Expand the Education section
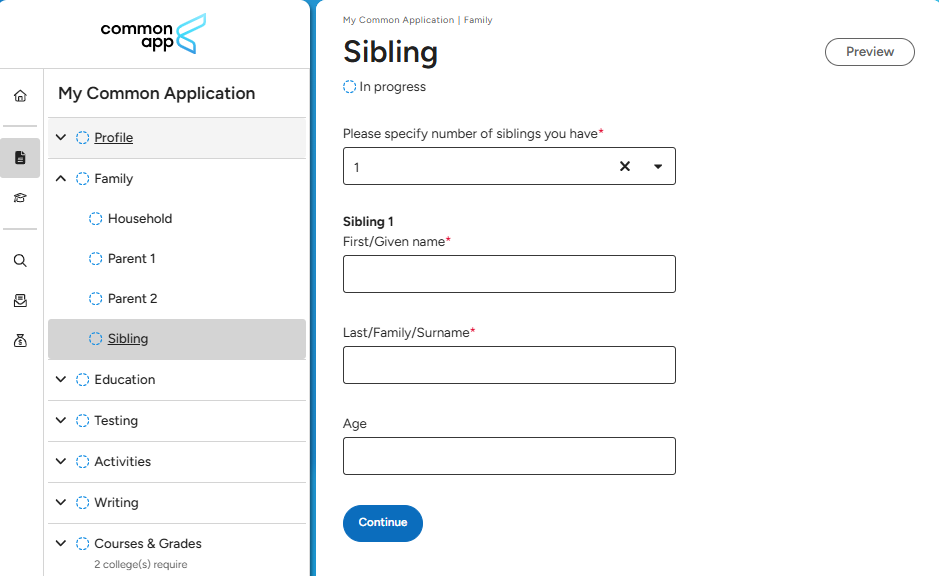Screen dimensions: 939x576 [x=61, y=379]
